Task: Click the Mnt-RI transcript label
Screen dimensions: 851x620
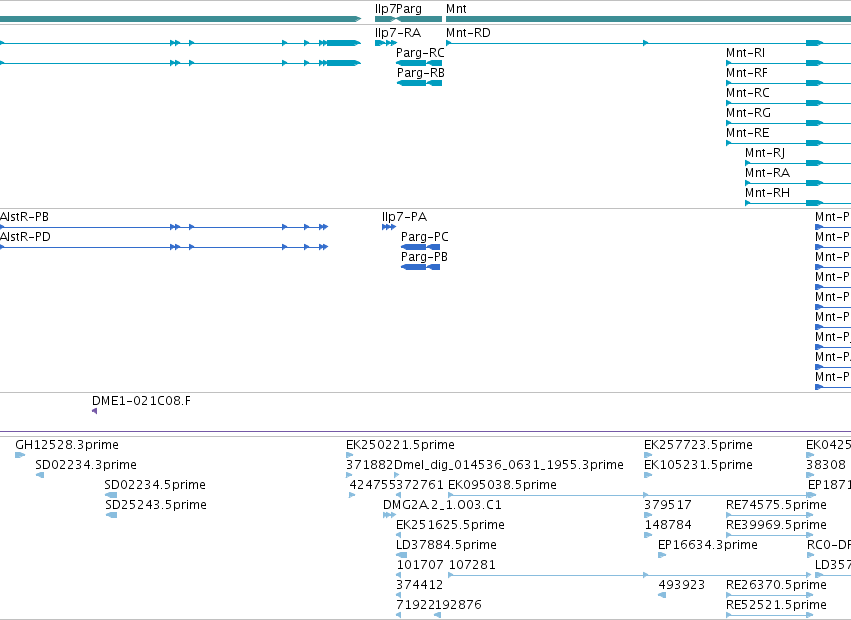Action: pos(745,53)
